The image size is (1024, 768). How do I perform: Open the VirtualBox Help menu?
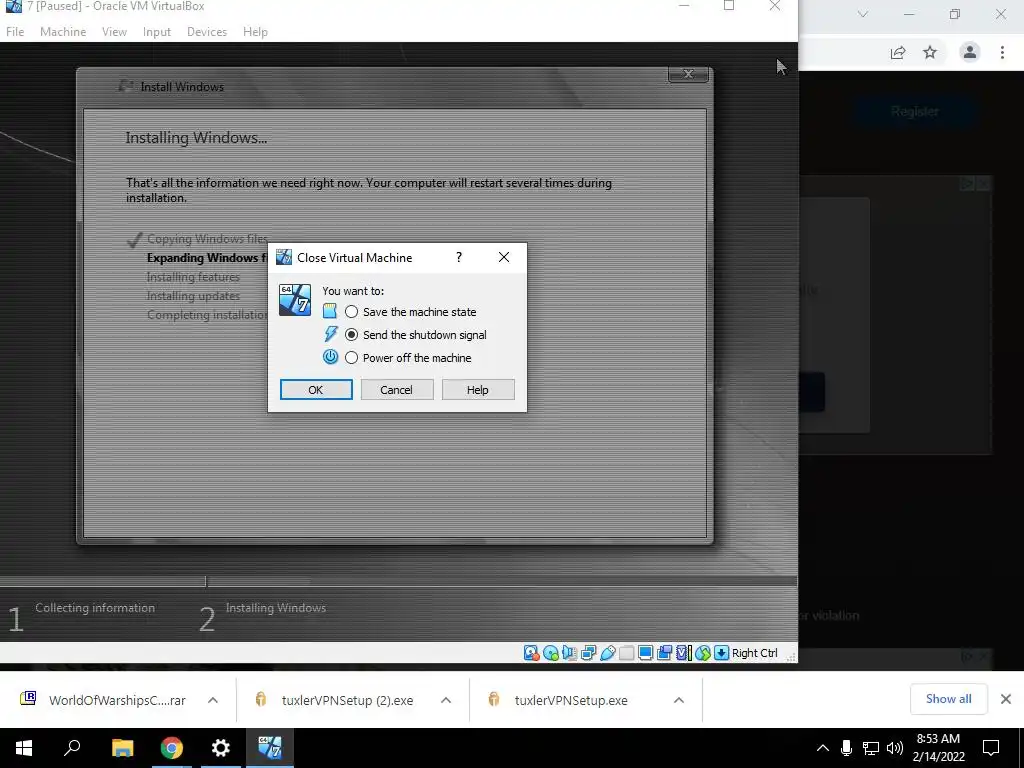[255, 31]
